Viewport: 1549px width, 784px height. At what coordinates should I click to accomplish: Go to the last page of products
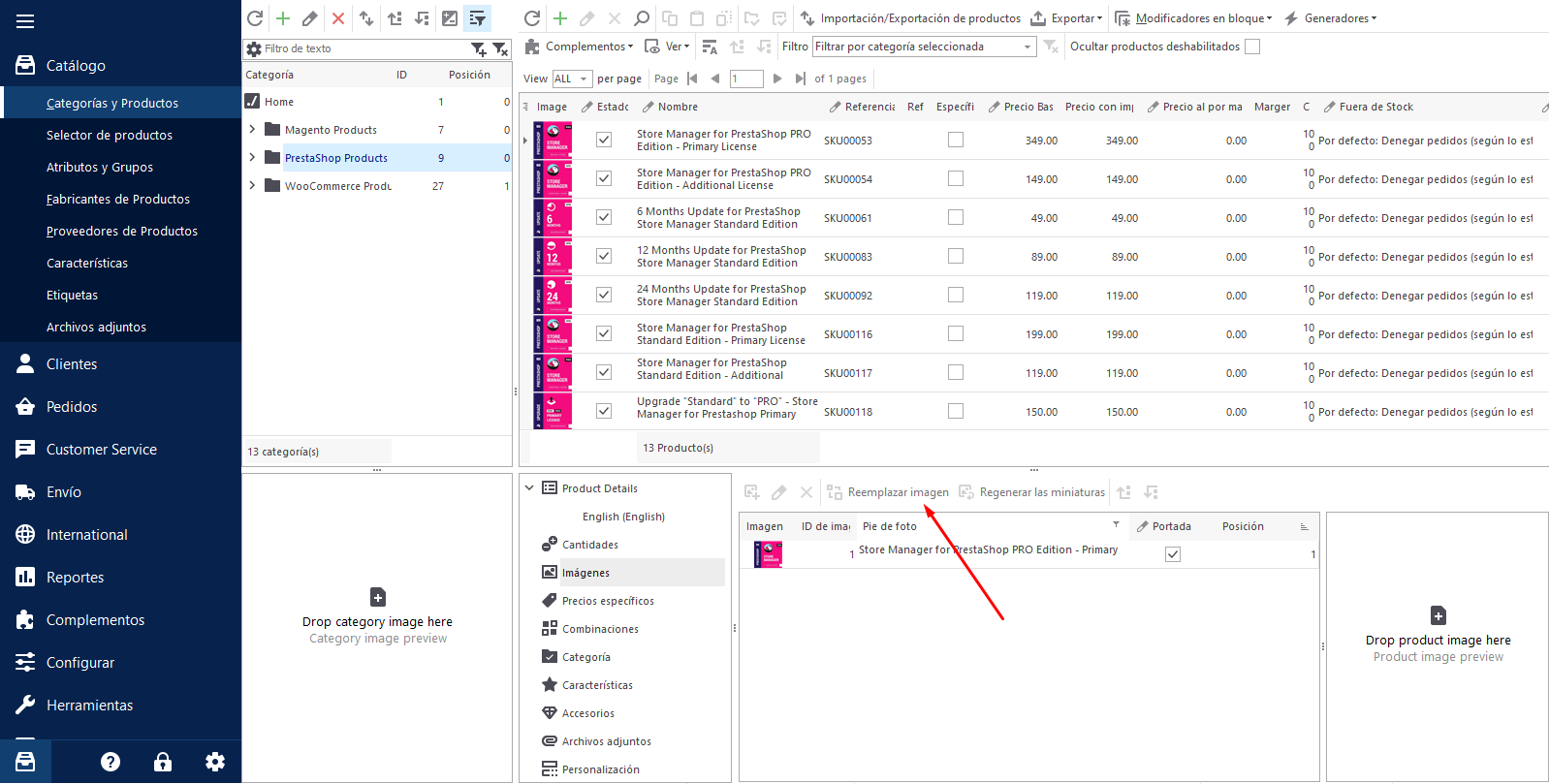tap(800, 78)
